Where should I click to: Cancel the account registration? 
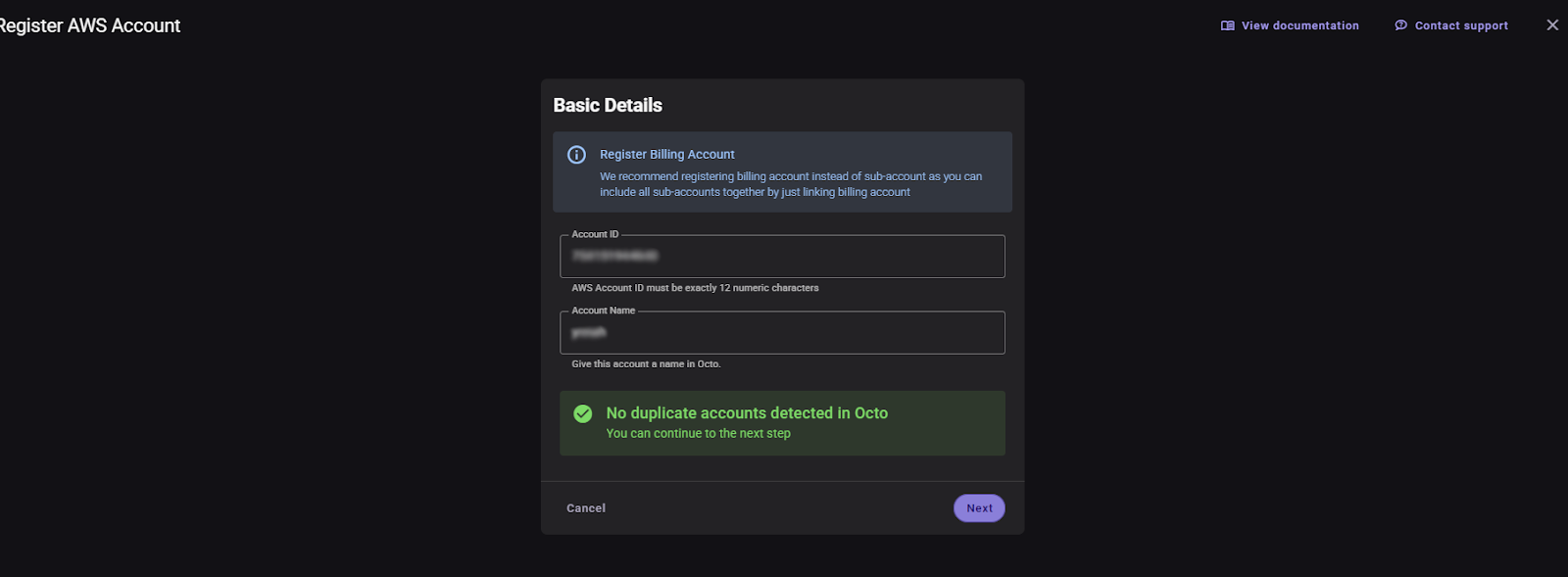point(586,507)
